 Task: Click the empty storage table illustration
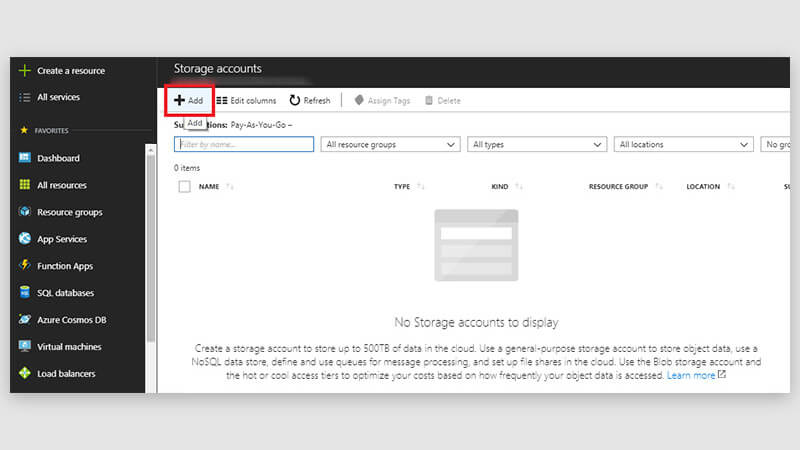coord(476,245)
